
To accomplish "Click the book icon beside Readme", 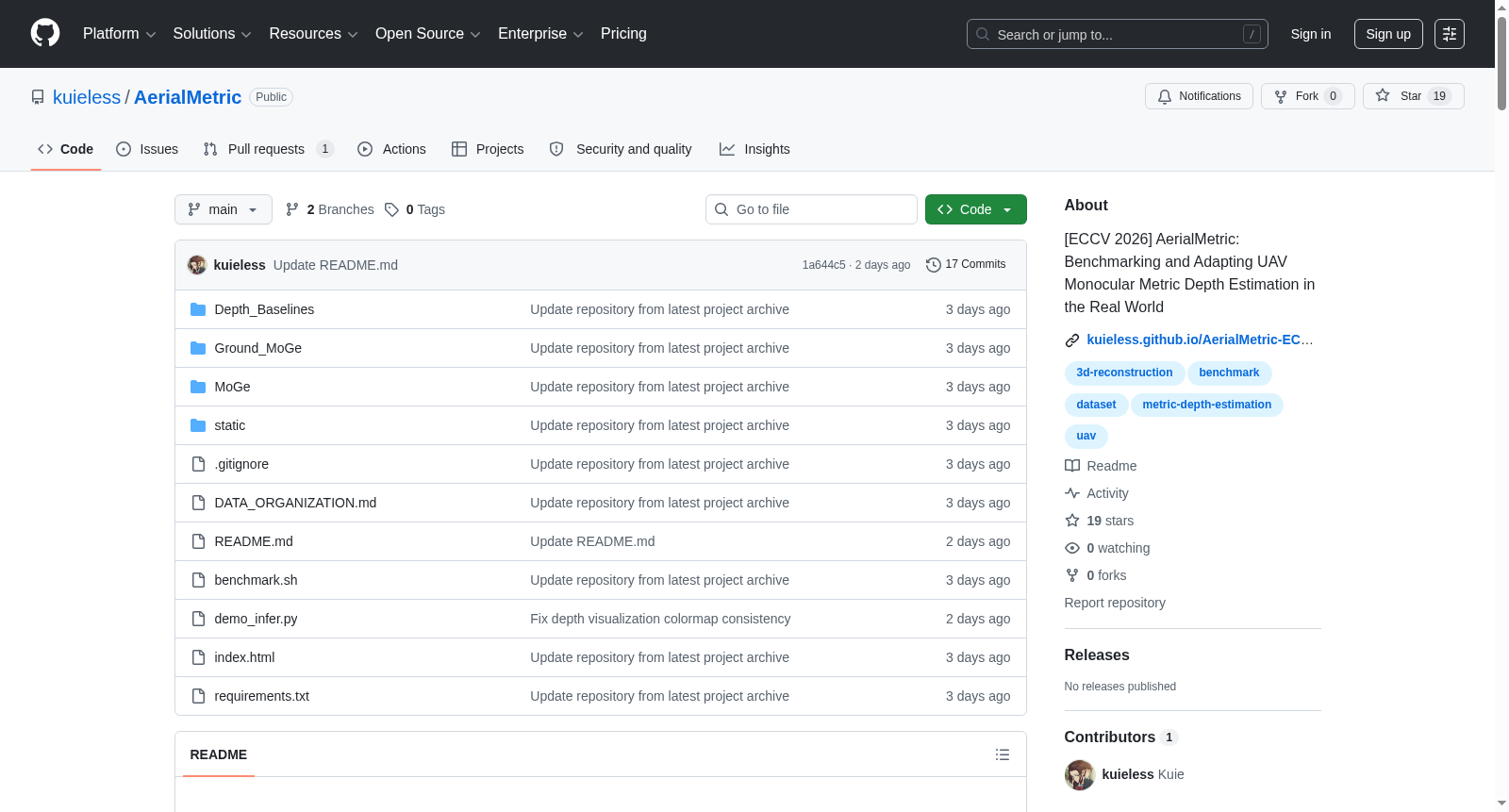I will tap(1072, 466).
